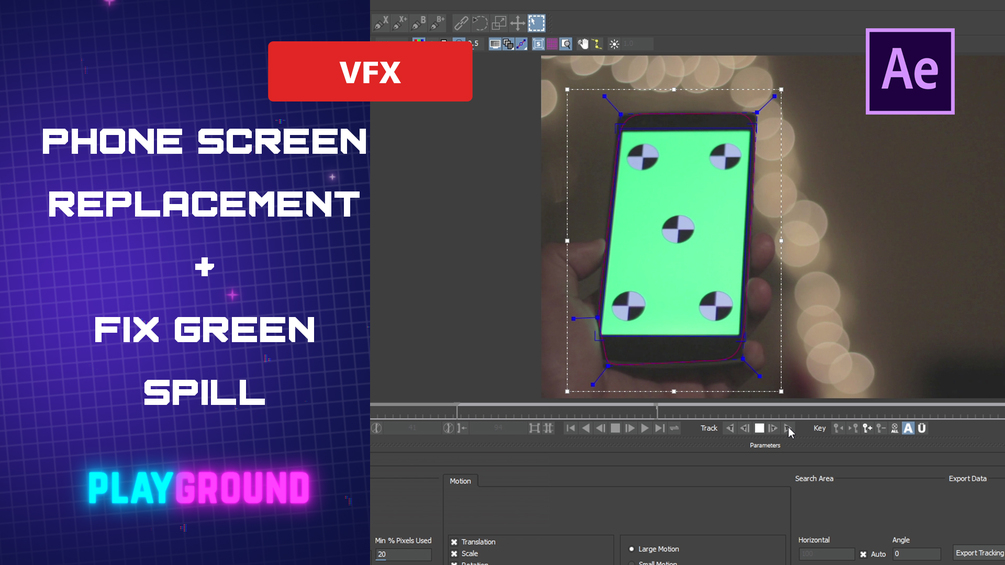Toggle the Autokey A button
Viewport: 1005px width, 565px height.
[908, 428]
